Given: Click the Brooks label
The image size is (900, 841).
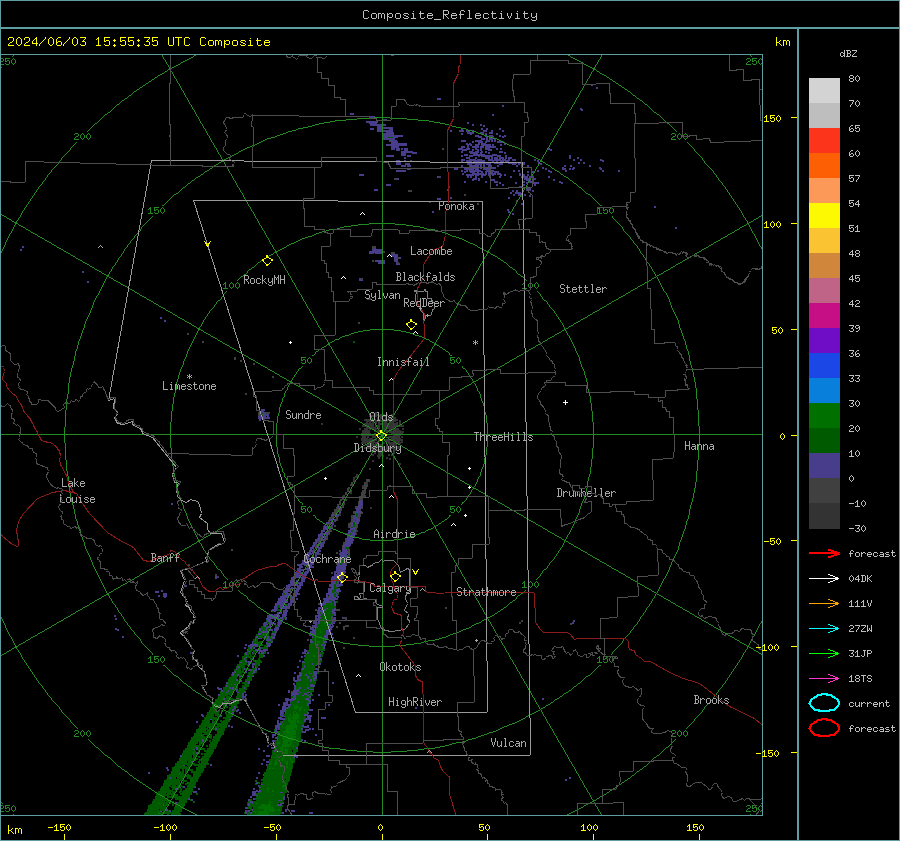Looking at the screenshot, I should [711, 700].
